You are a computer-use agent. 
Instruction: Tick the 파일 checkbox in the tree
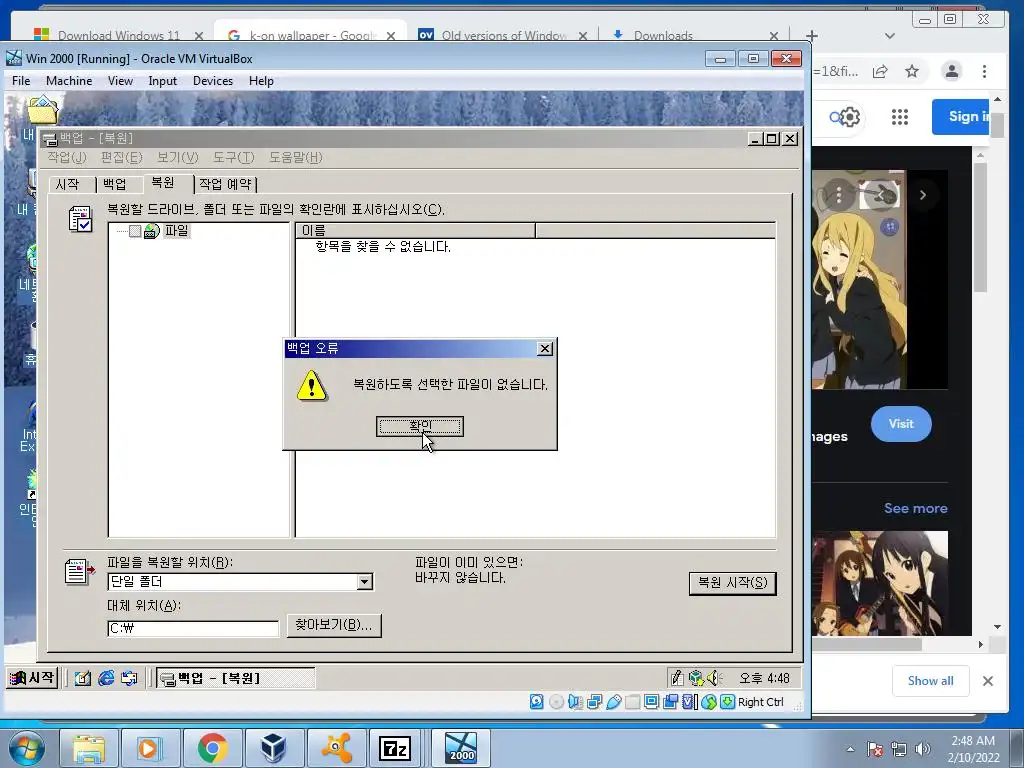135,231
